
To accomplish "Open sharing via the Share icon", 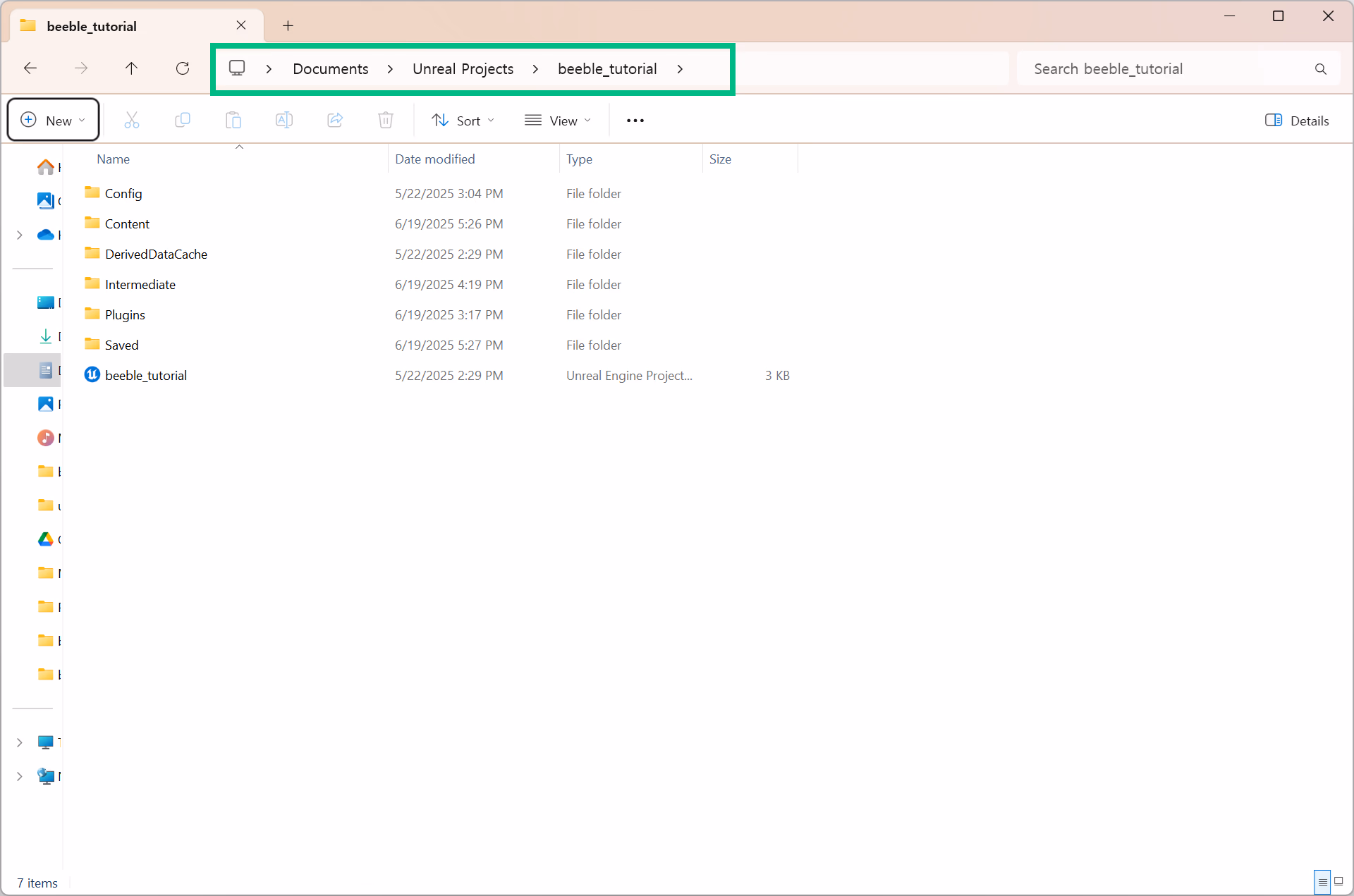I will 335,120.
